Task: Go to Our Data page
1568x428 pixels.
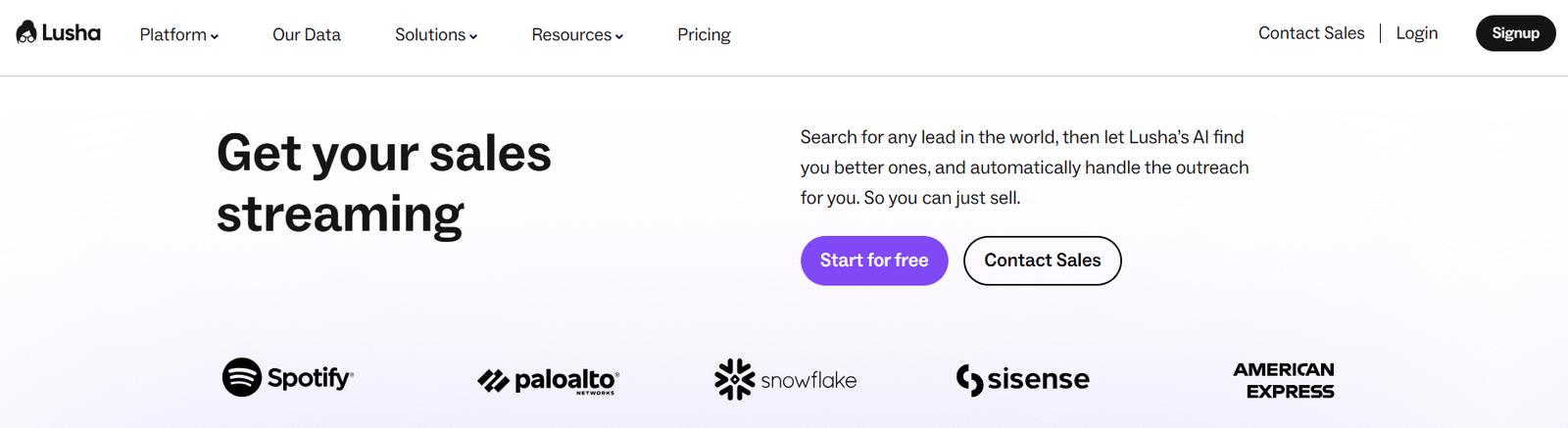Action: [x=307, y=34]
